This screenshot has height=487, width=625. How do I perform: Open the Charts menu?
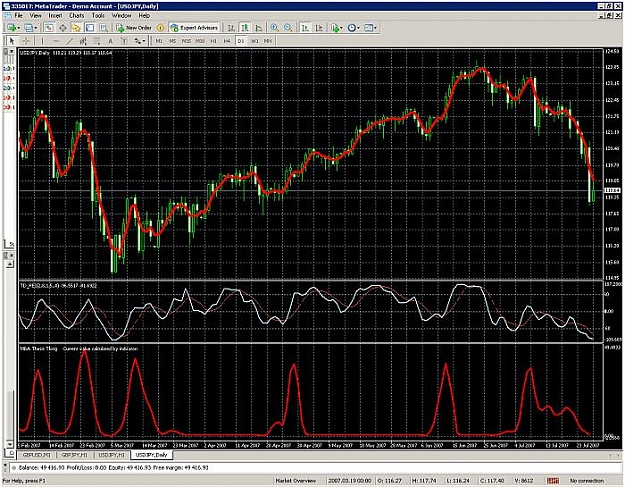77,16
